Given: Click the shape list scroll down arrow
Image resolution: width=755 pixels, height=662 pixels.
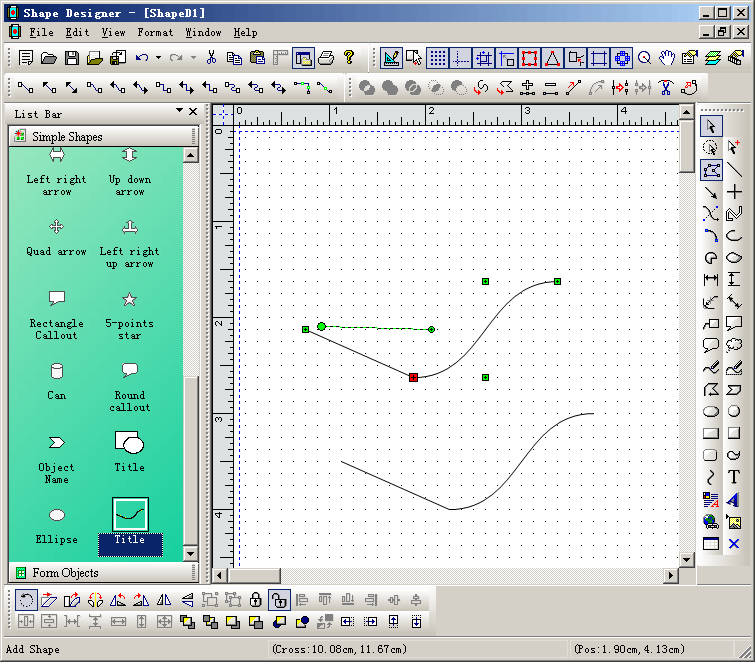Looking at the screenshot, I should tap(191, 554).
